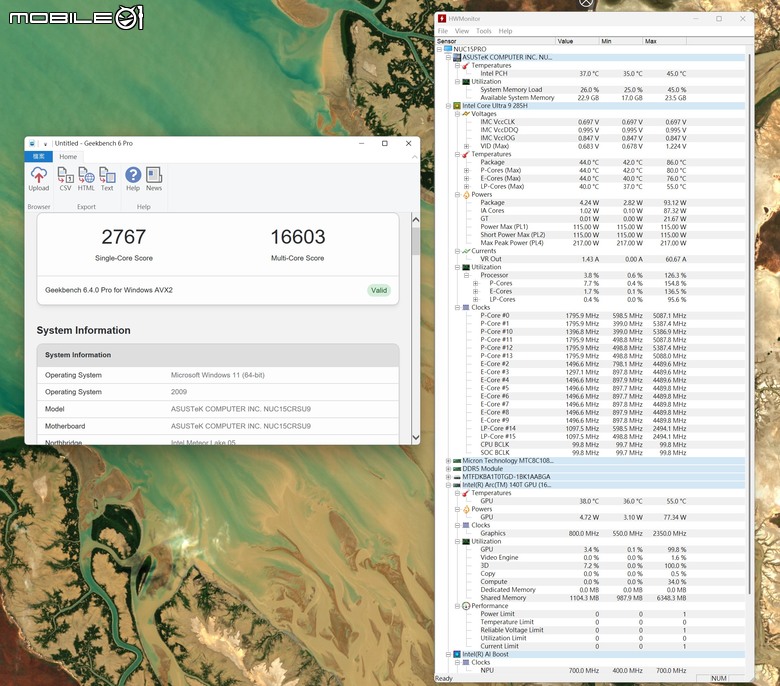The width and height of the screenshot is (780, 686).
Task: Click the Value column header
Action: click(577, 41)
